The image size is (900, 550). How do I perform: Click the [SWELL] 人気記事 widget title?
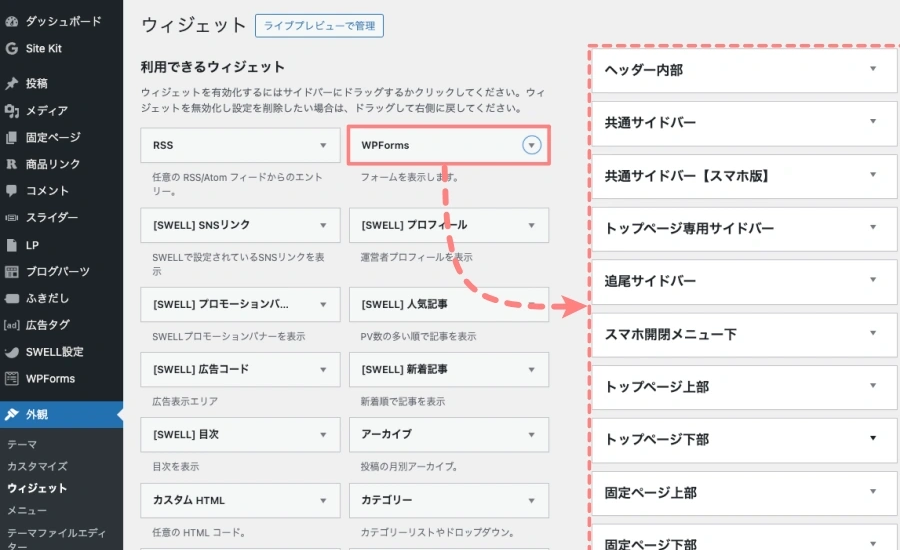(405, 304)
